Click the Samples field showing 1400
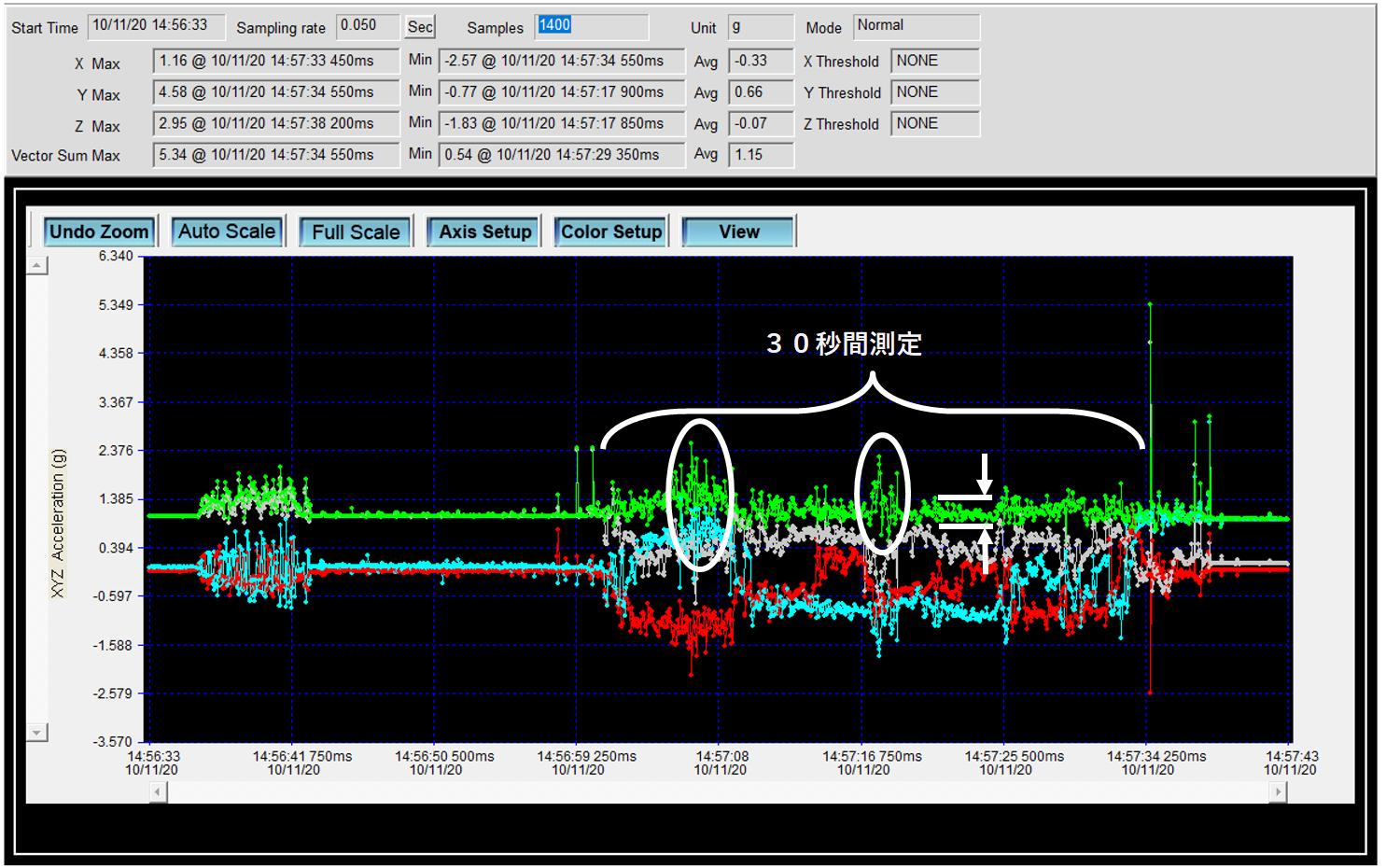The image size is (1386, 868). pyautogui.click(x=591, y=27)
